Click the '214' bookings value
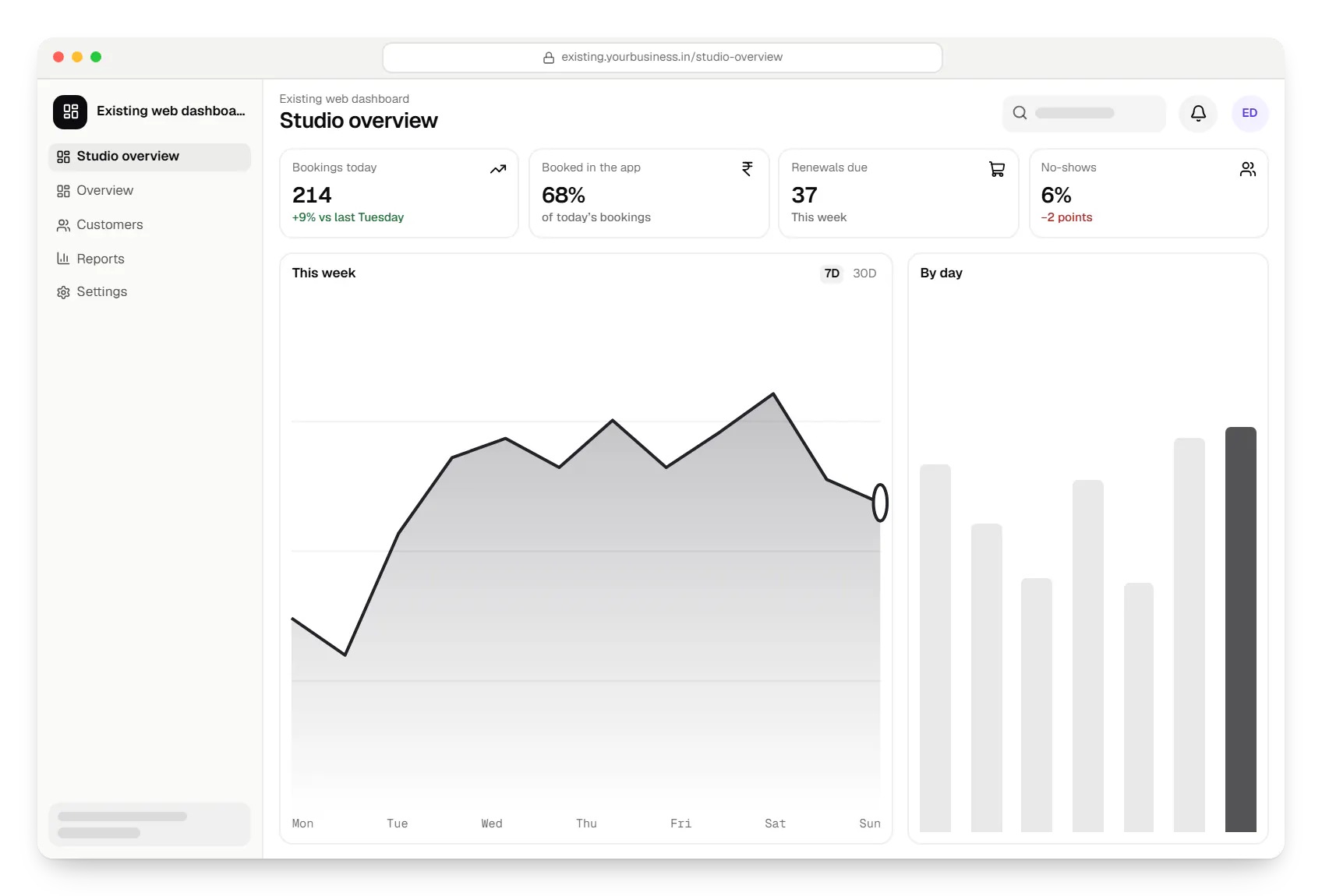This screenshot has width=1322, height=896. 312,195
